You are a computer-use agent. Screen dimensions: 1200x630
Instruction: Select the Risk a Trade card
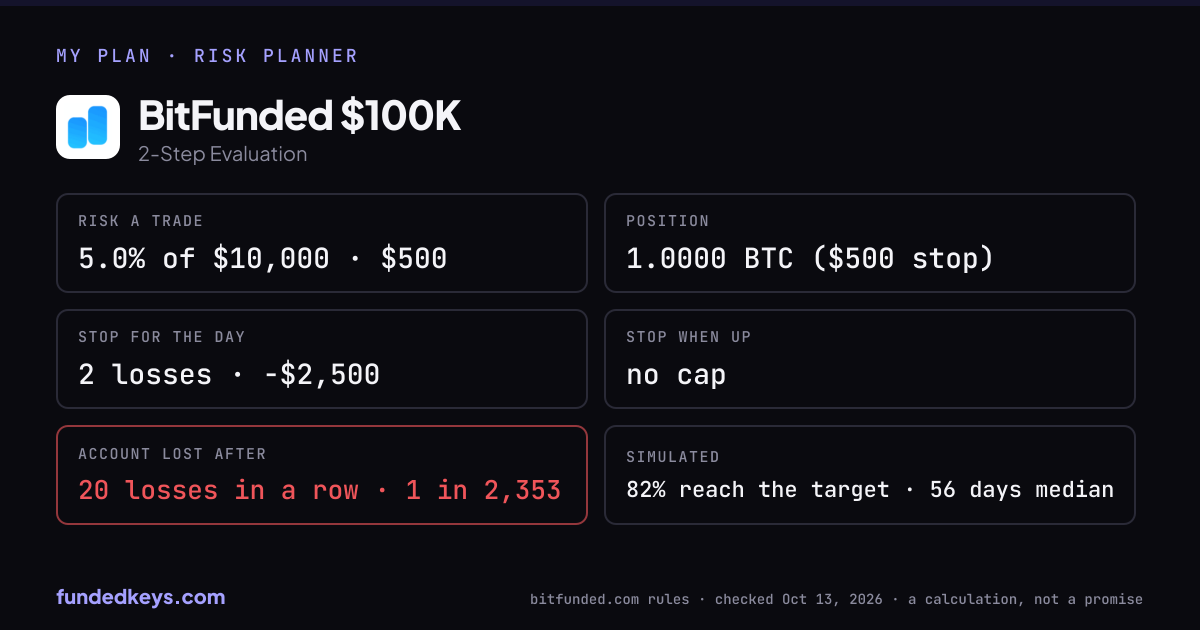click(x=322, y=243)
